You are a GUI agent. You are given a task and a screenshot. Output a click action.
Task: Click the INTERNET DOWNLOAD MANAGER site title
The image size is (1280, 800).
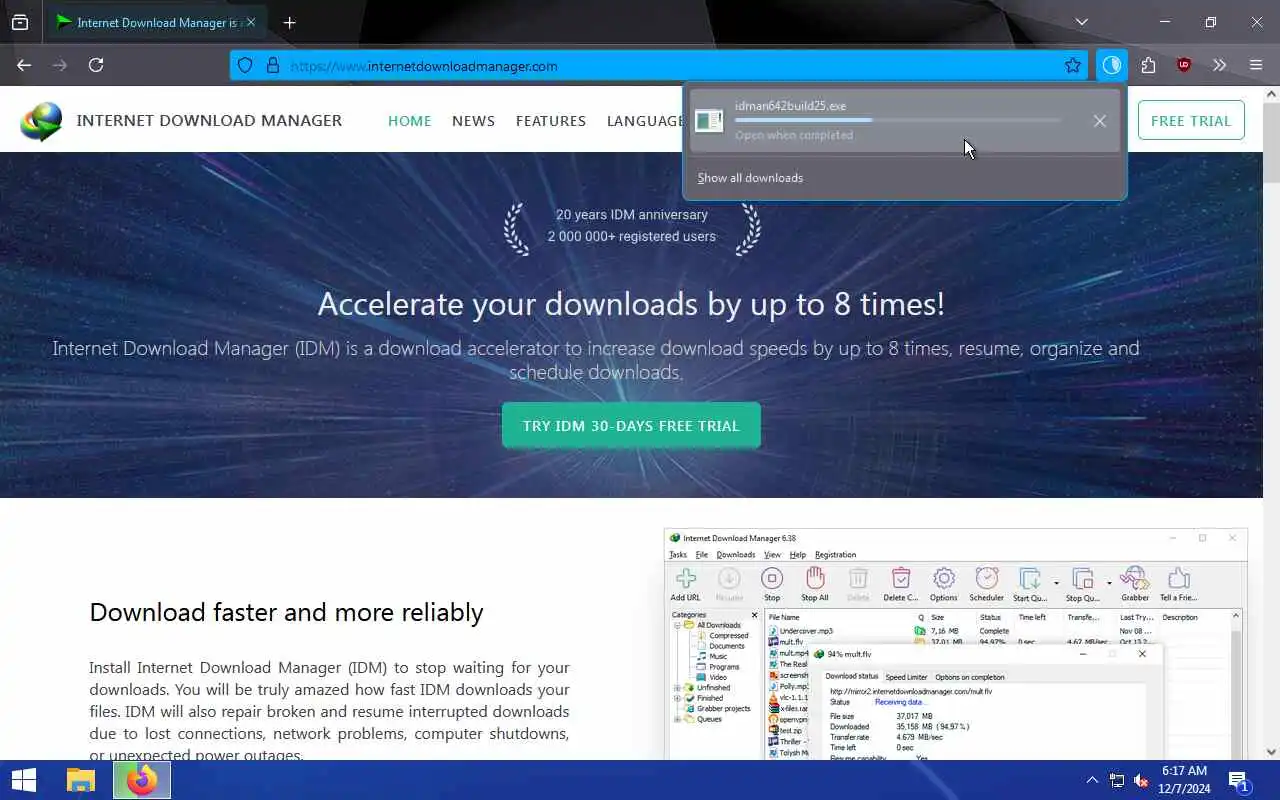(209, 120)
